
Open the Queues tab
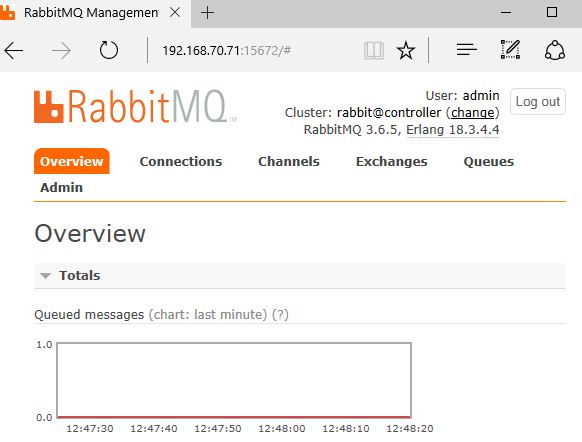[x=488, y=162]
